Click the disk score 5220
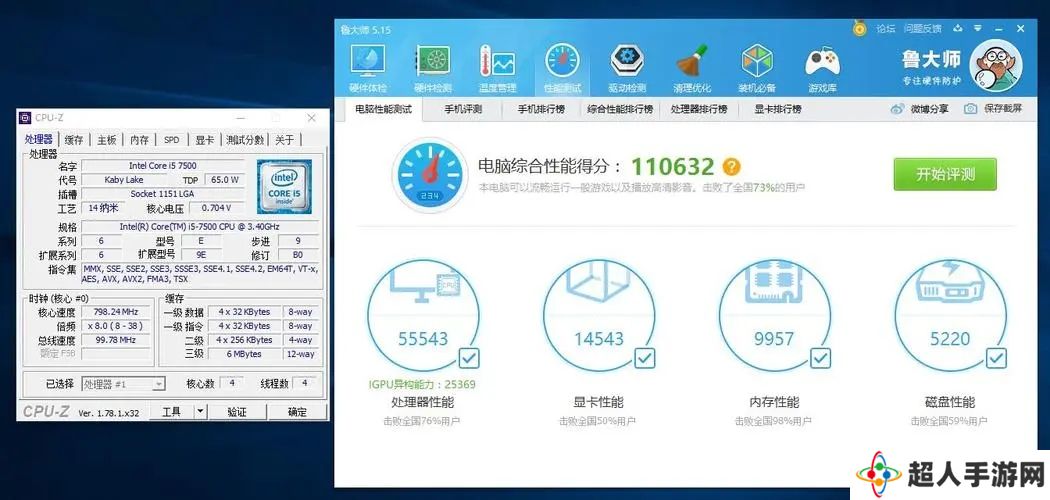This screenshot has height=500, width=1050. coord(950,339)
